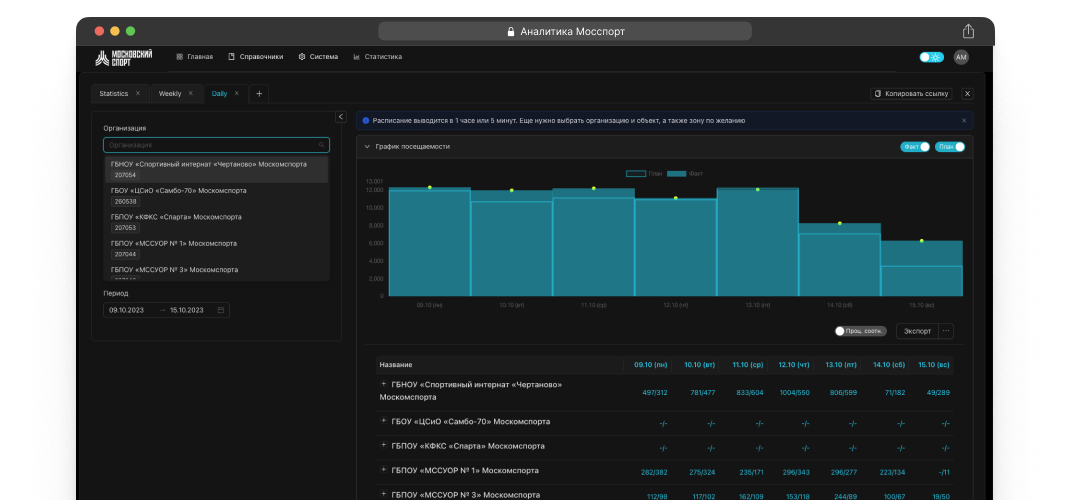Collapse the График посещаемости panel
This screenshot has width=1070, height=500.
[x=367, y=146]
